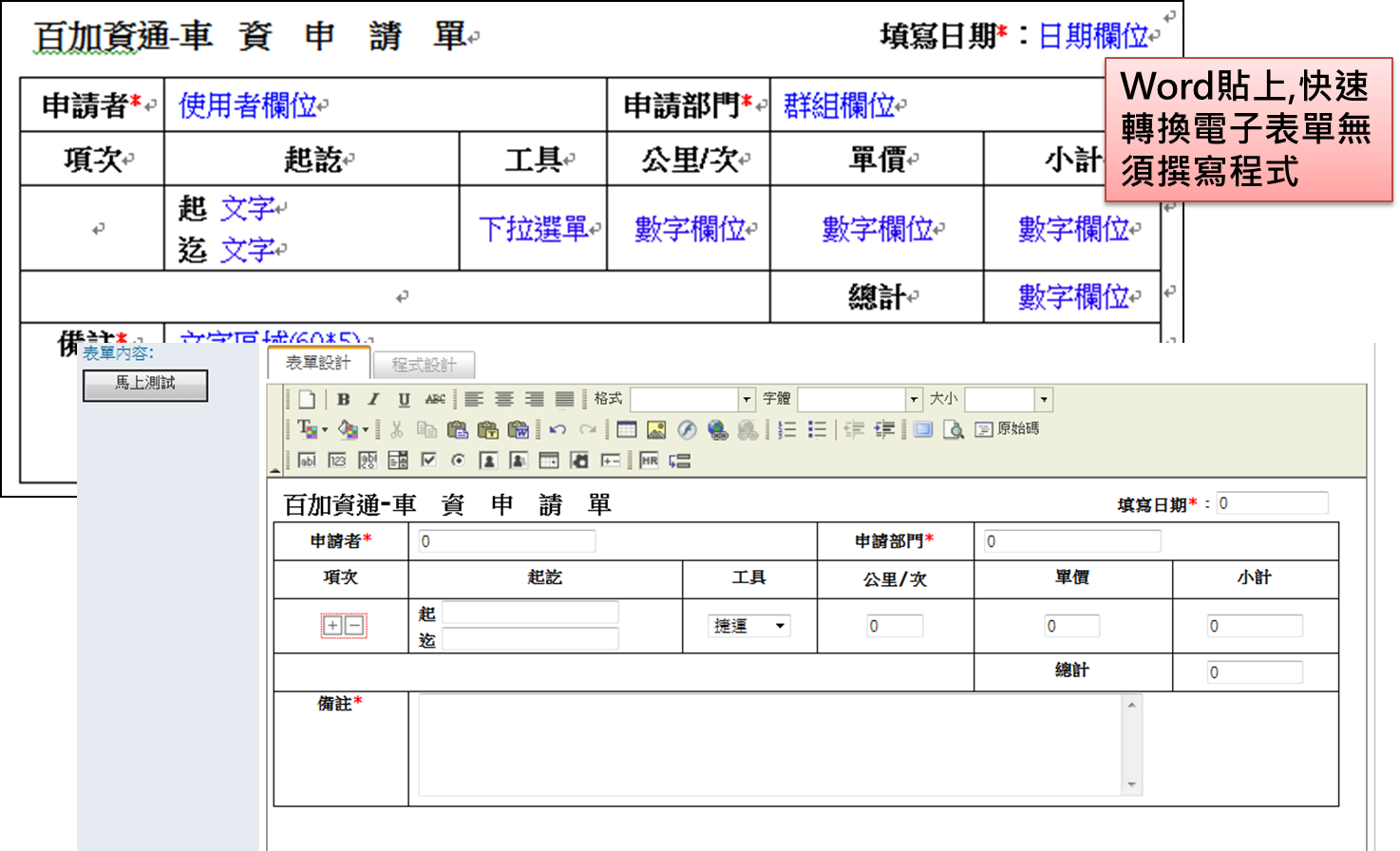This screenshot has width=1400, height=851.
Task: Click the 原始碼 source button
Action: (1008, 429)
